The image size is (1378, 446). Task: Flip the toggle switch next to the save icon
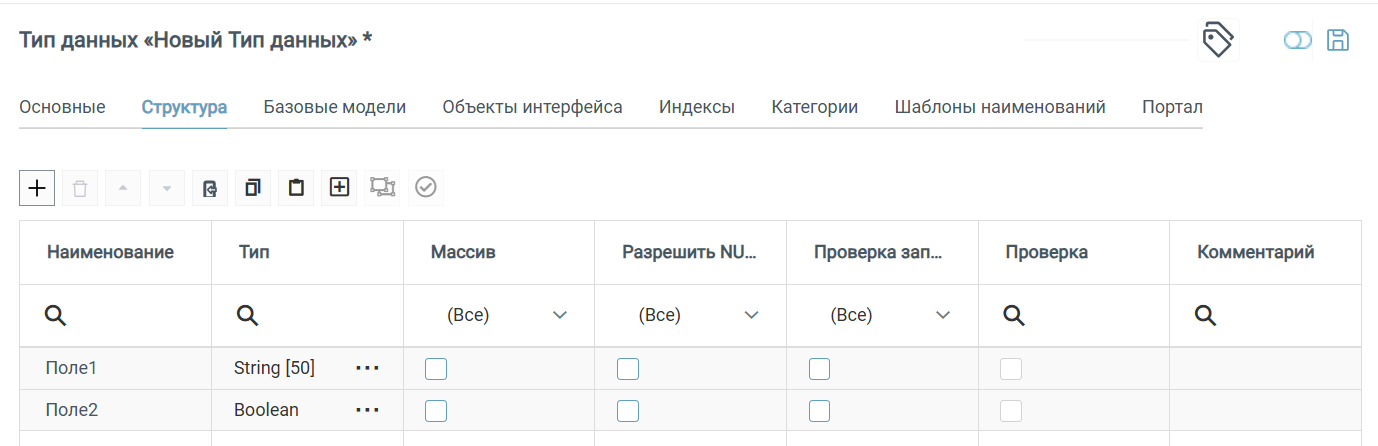(1297, 41)
